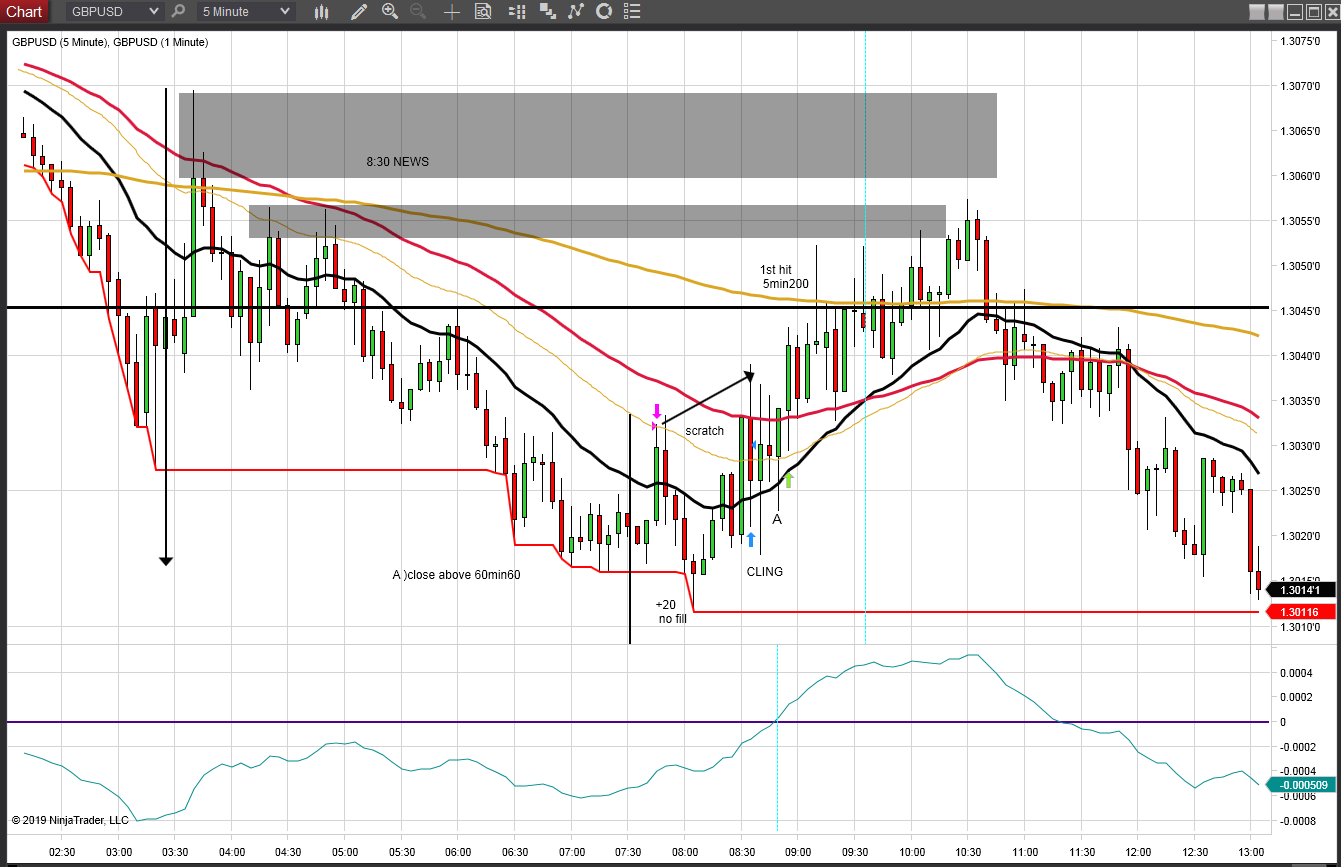Open the Draw Tools pencil icon
Screen dimensions: 1341x867
[x=359, y=12]
